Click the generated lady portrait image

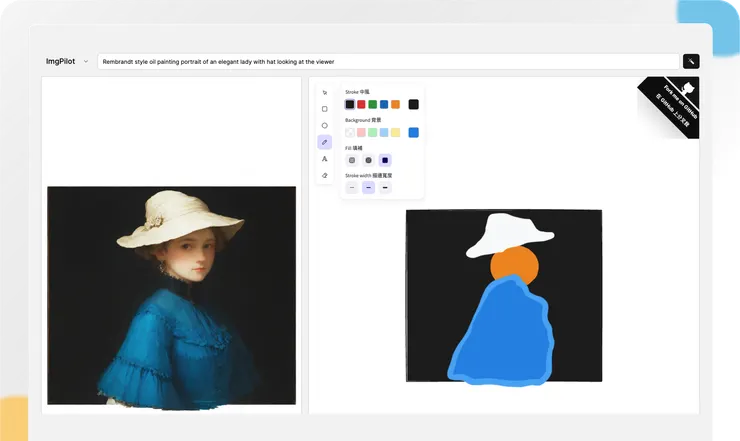click(171, 295)
